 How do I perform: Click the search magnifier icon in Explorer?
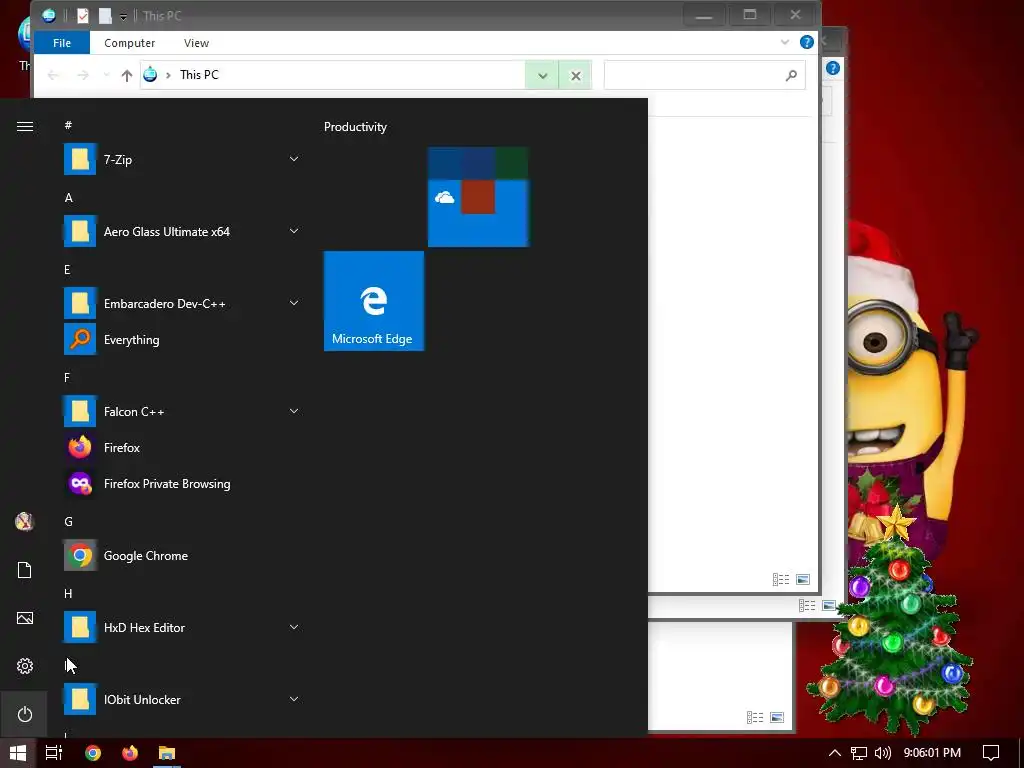pos(792,76)
